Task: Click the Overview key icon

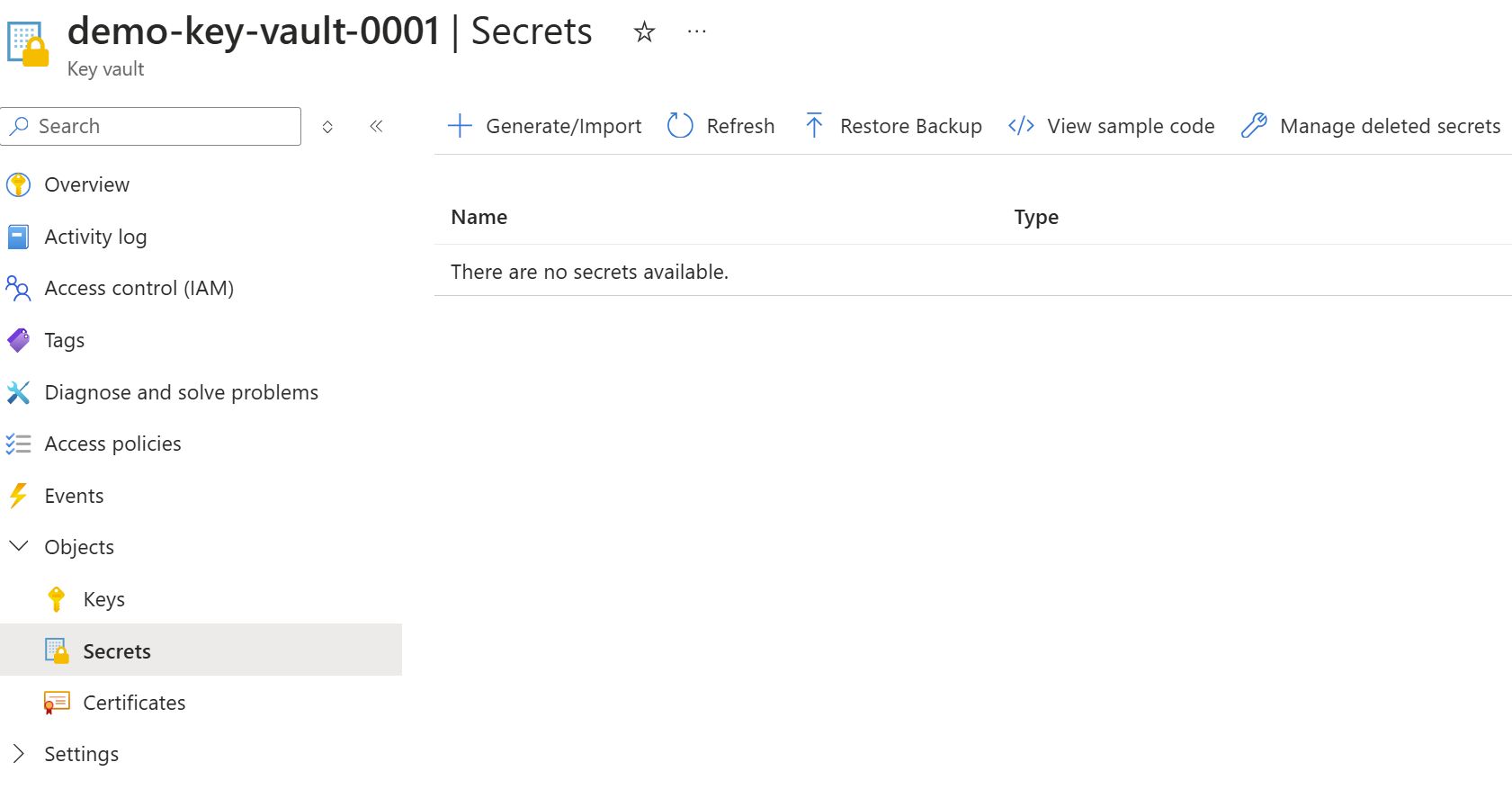Action: tap(18, 184)
